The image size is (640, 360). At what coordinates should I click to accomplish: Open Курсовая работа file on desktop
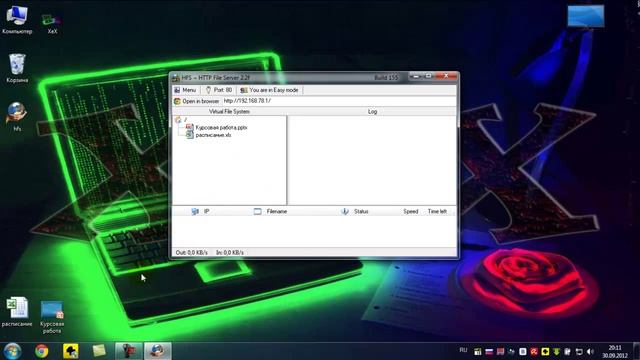tap(52, 318)
